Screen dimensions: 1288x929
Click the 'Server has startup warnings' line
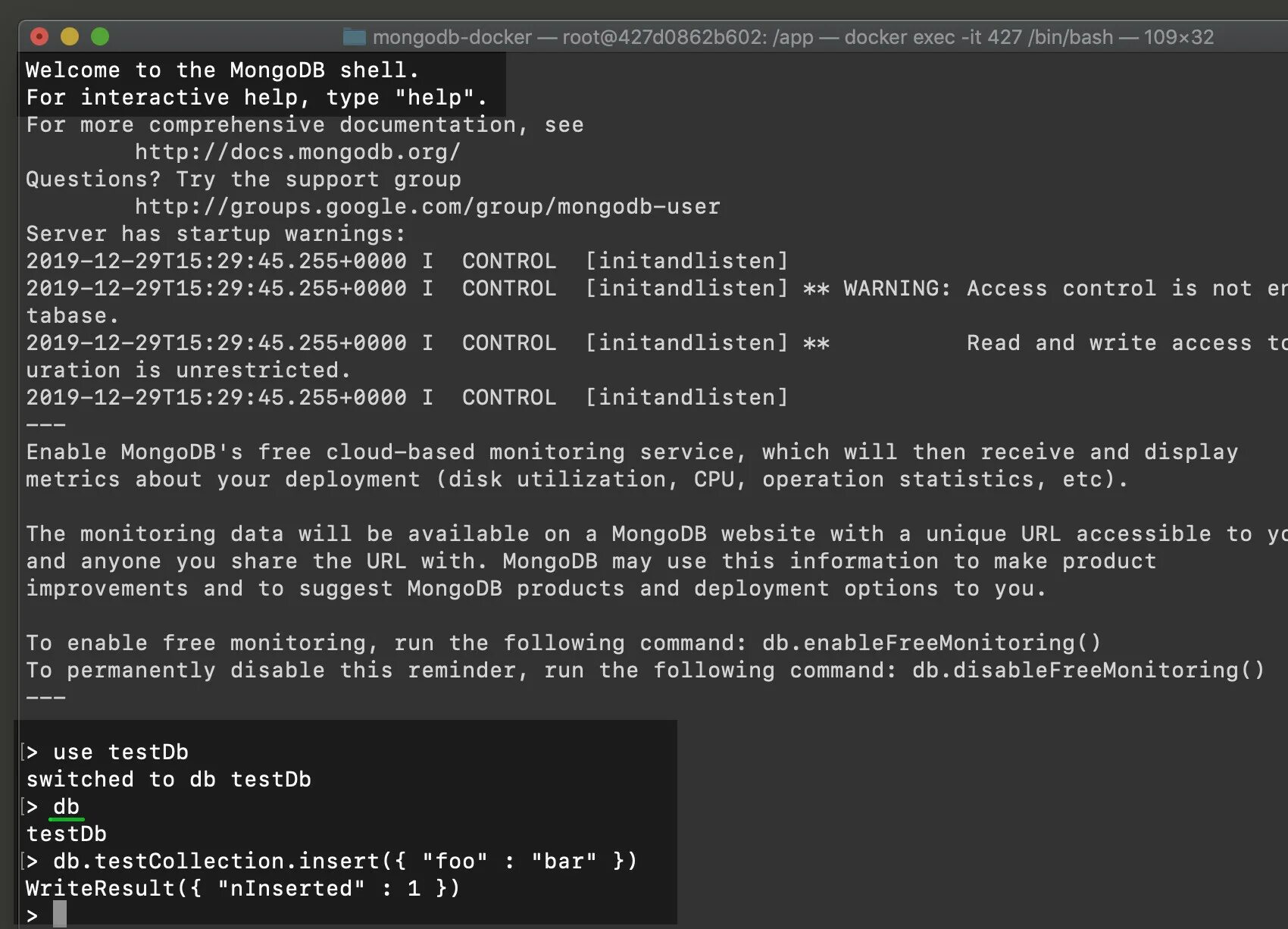tap(216, 233)
